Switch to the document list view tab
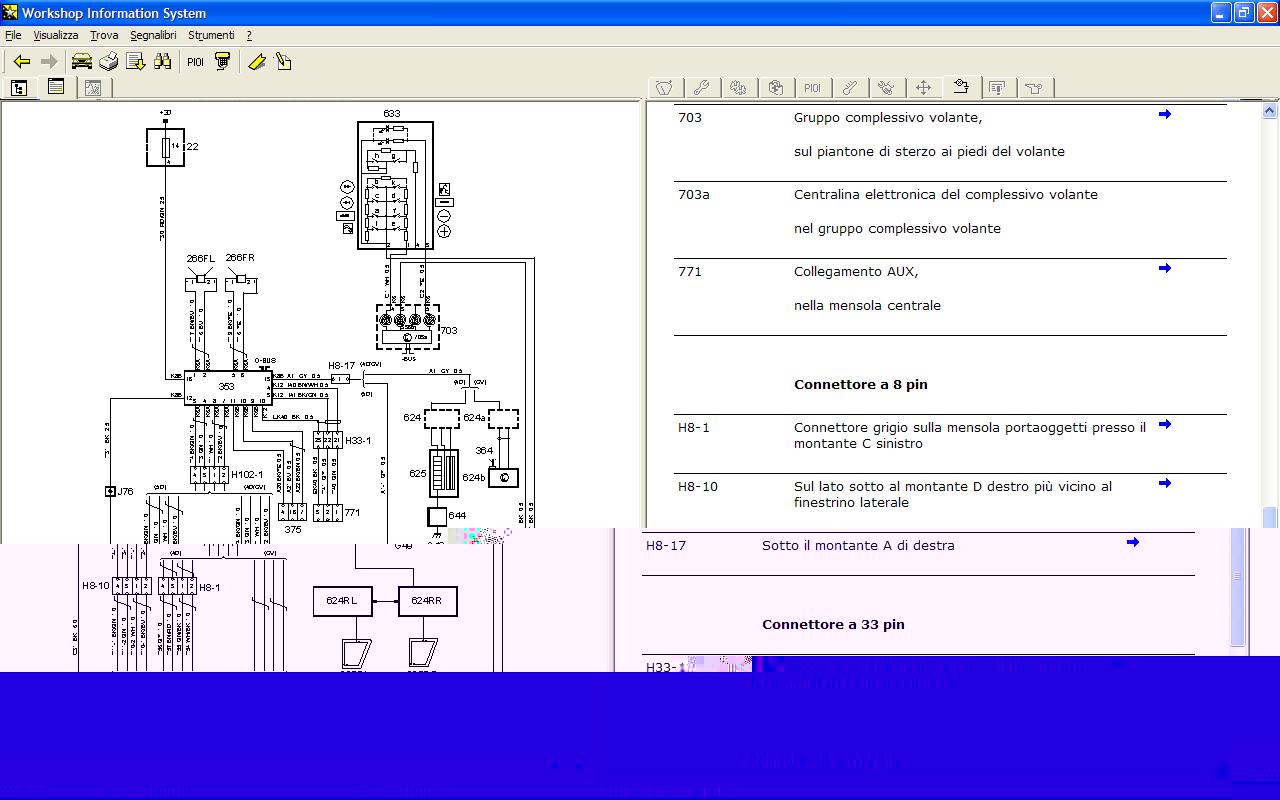 [56, 88]
